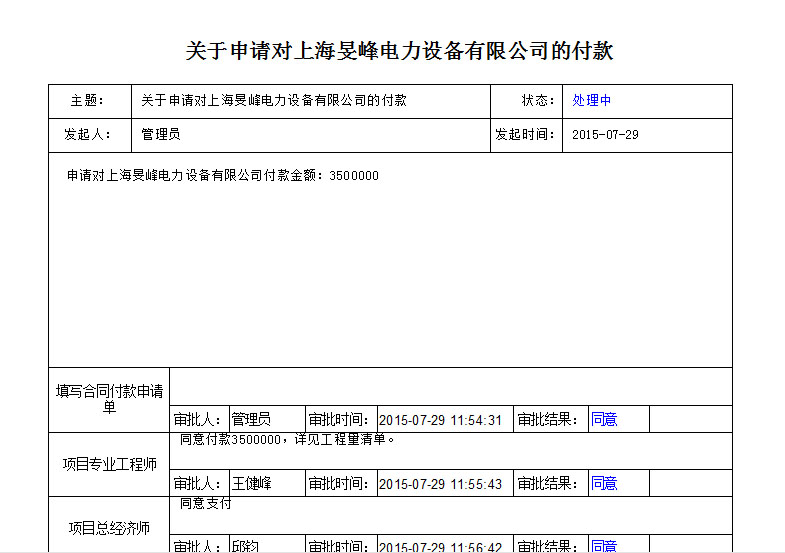
Task: Click comment 同意付款3500000，详见工程量清单
Action: pyautogui.click(x=288, y=439)
